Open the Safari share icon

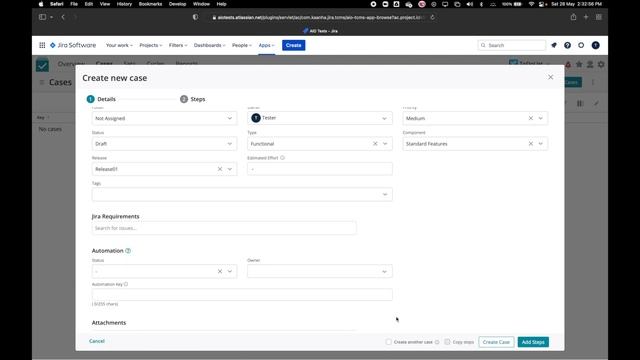573,17
